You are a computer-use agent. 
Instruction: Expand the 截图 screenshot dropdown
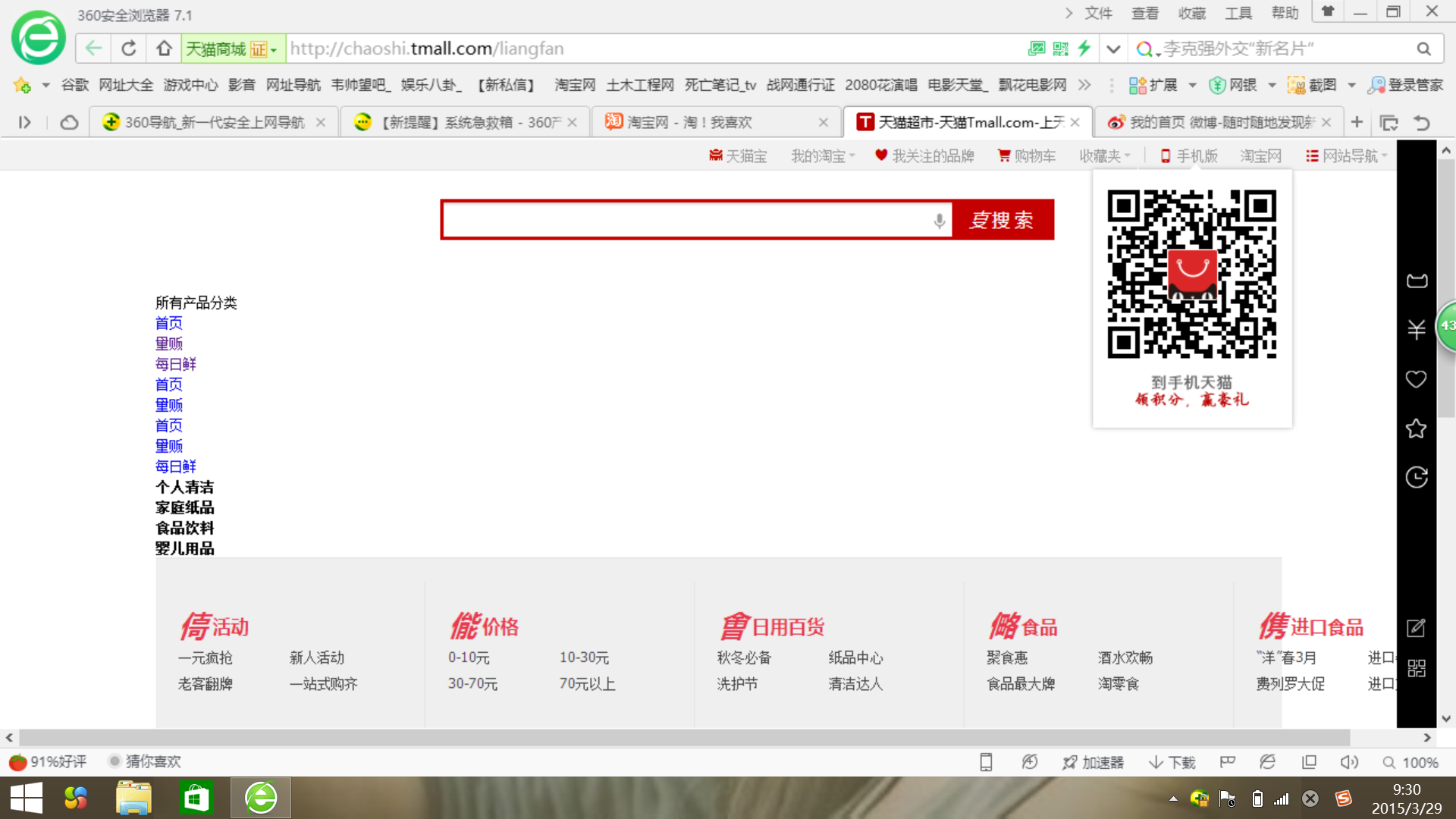click(1351, 85)
